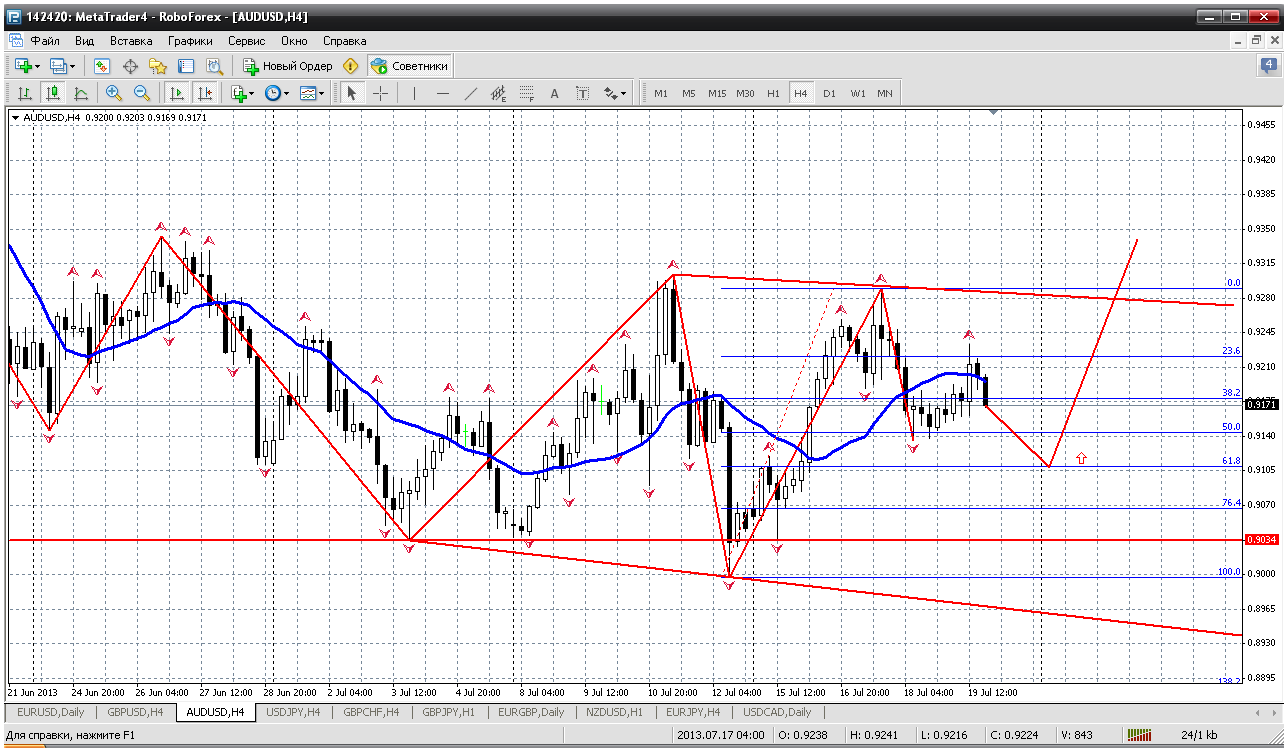Open the Вставка menu
1288x748 pixels.
click(x=131, y=41)
